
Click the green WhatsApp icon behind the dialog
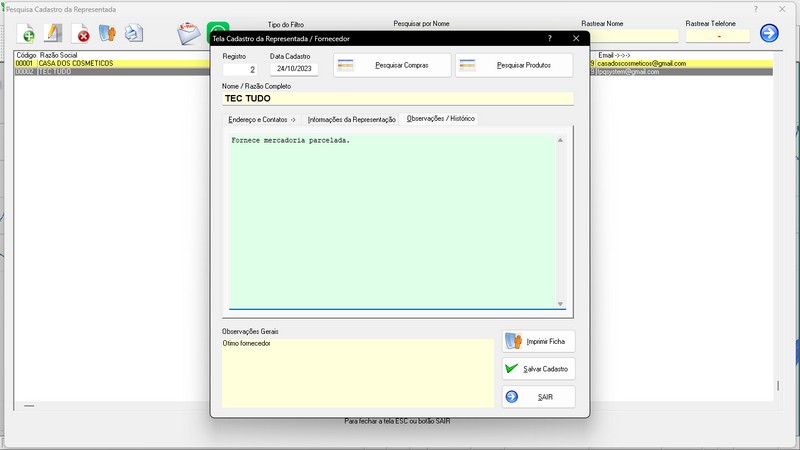[218, 27]
